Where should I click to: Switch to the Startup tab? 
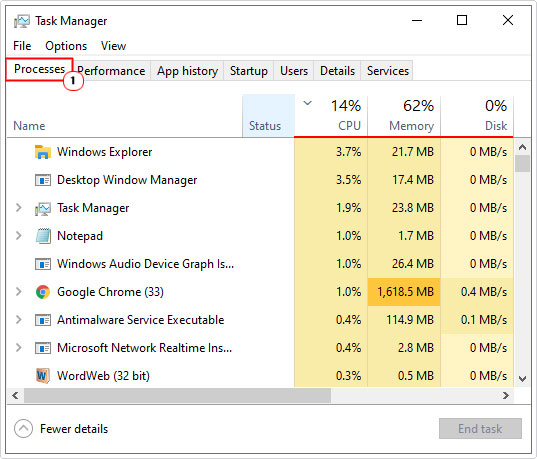(249, 71)
